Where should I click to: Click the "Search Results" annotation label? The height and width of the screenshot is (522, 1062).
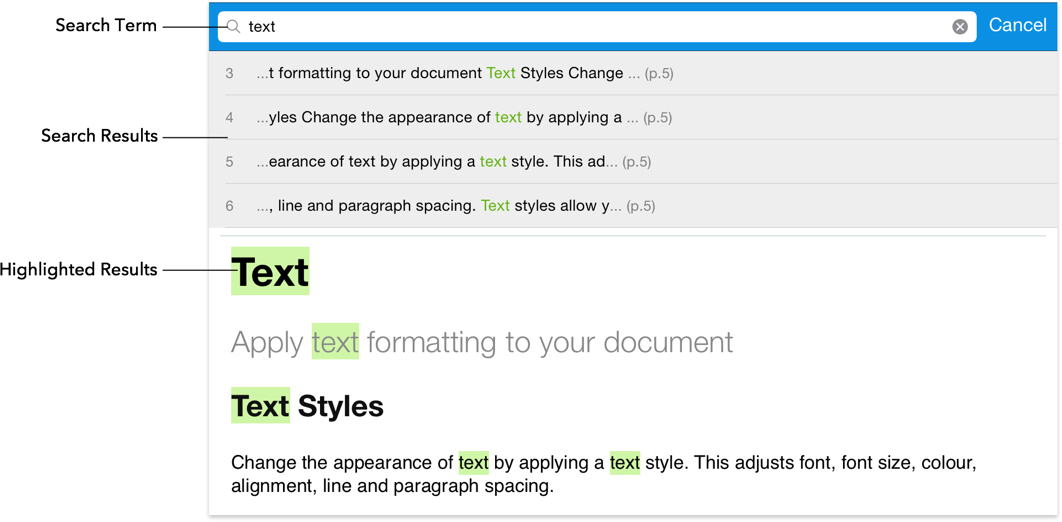[x=99, y=136]
